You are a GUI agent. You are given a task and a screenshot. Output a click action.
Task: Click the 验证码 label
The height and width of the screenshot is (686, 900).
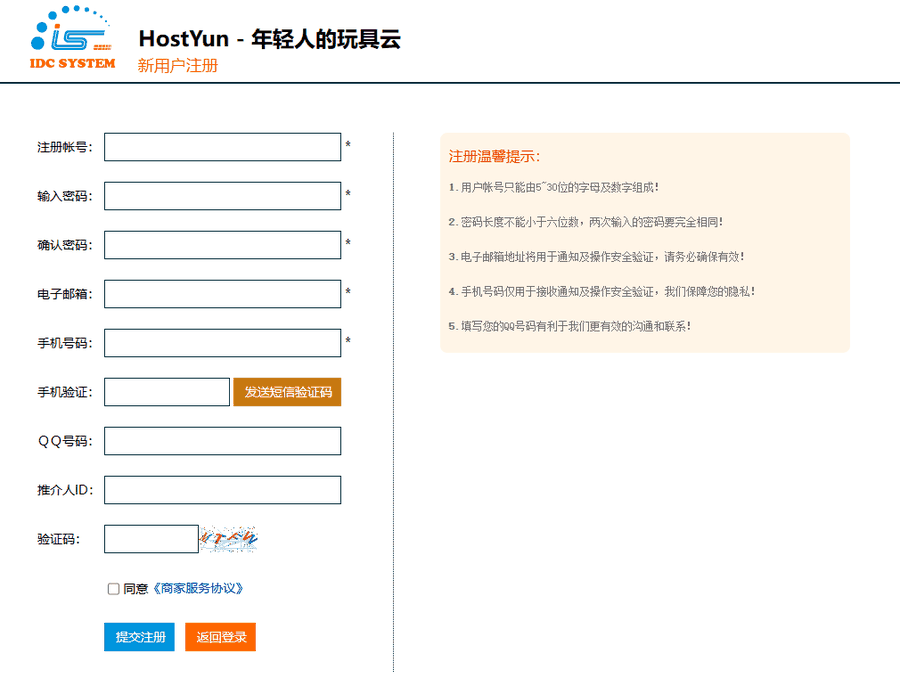59,540
